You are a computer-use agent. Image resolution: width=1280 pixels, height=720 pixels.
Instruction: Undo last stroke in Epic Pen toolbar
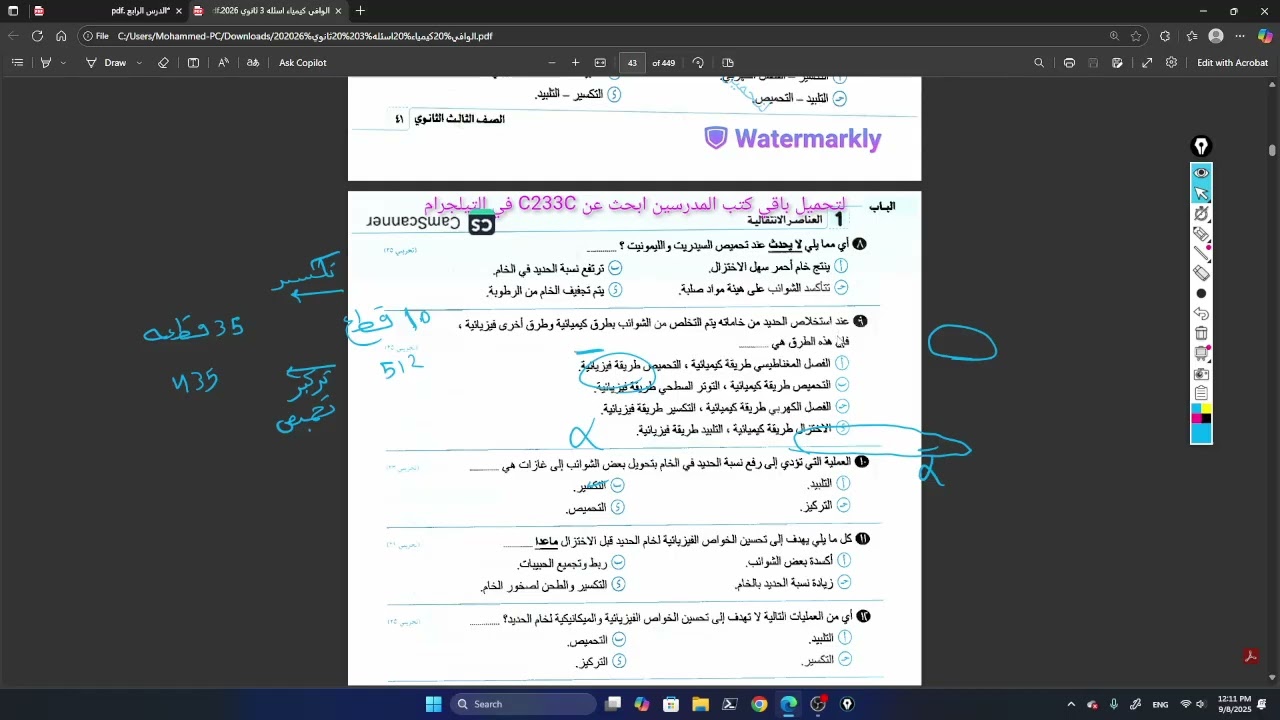pos(1201,313)
